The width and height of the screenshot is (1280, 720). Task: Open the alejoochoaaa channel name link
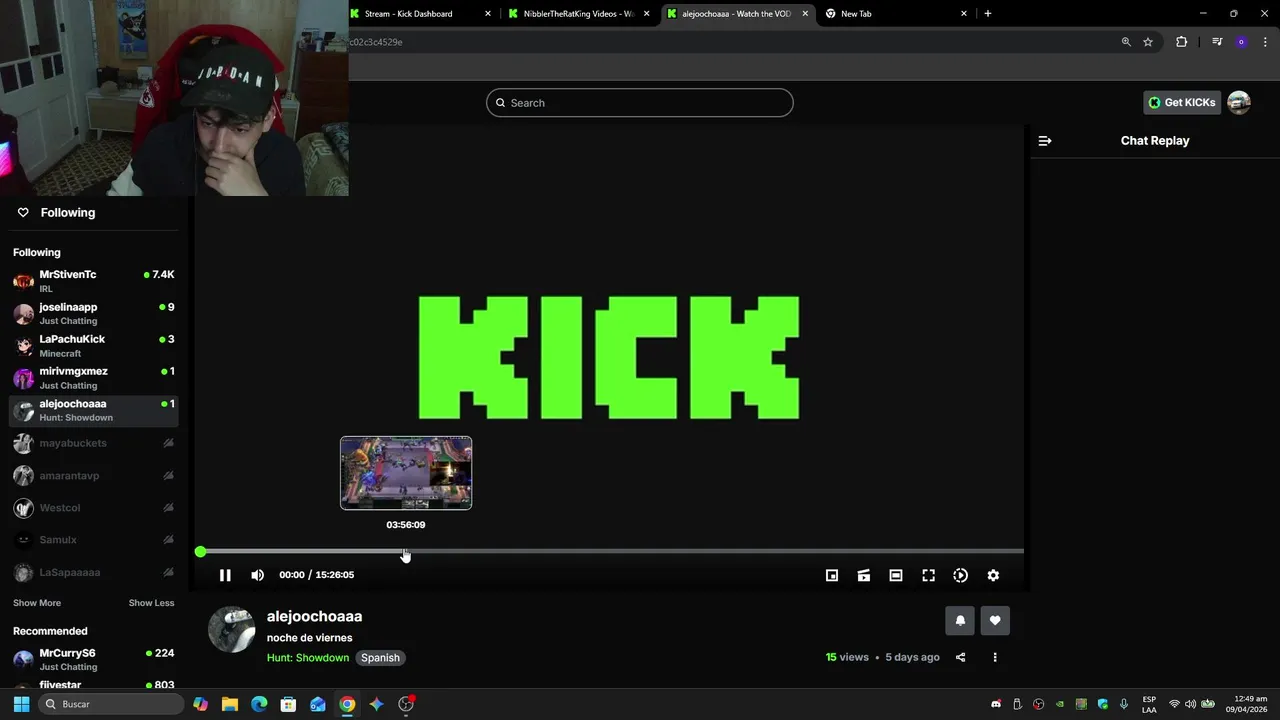pos(314,616)
